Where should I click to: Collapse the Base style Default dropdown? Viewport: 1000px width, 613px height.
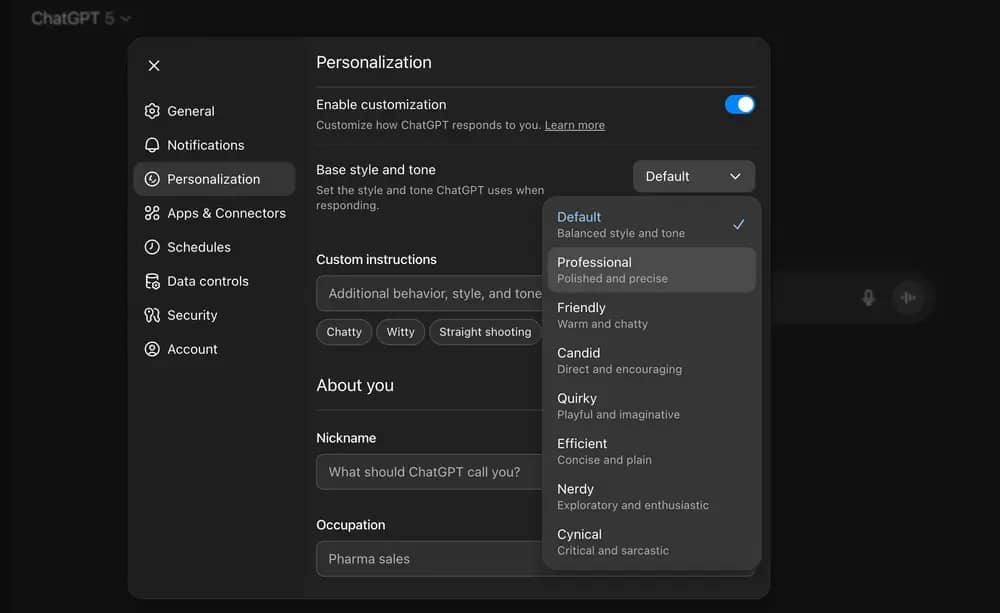(x=694, y=176)
